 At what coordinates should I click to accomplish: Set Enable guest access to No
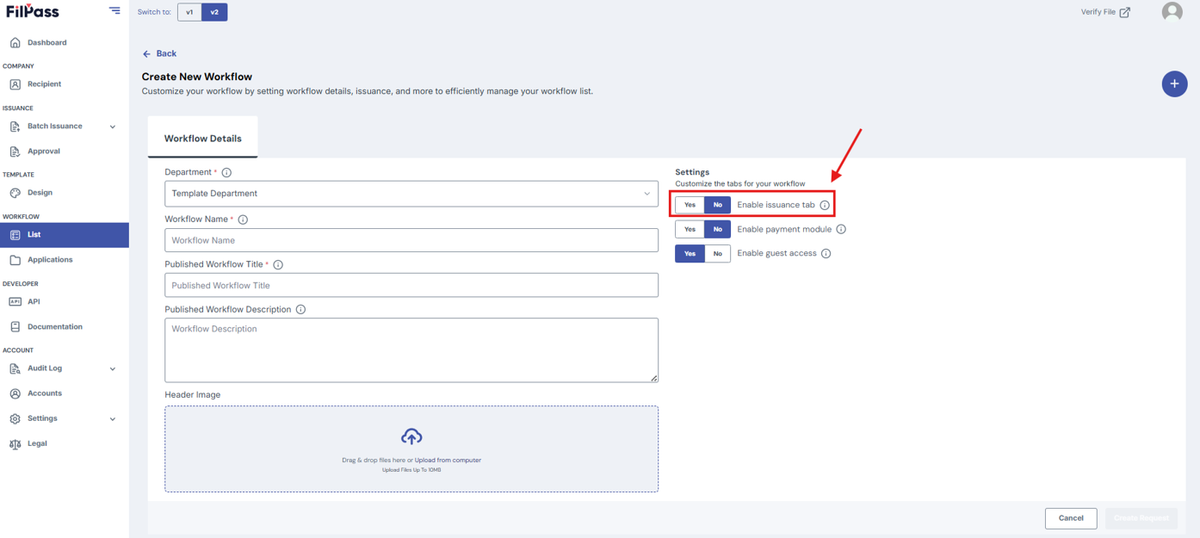pos(717,254)
